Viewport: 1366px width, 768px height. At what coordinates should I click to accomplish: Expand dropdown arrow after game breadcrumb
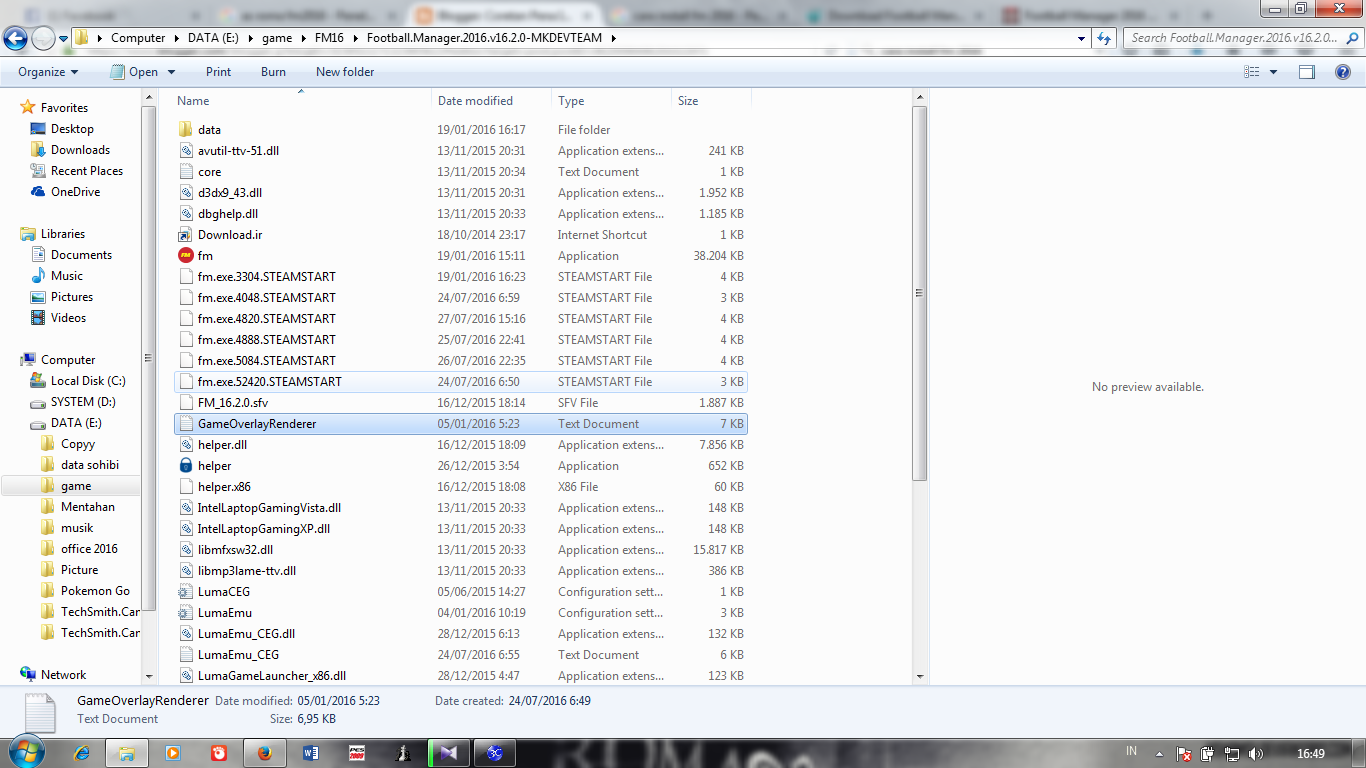tap(302, 38)
